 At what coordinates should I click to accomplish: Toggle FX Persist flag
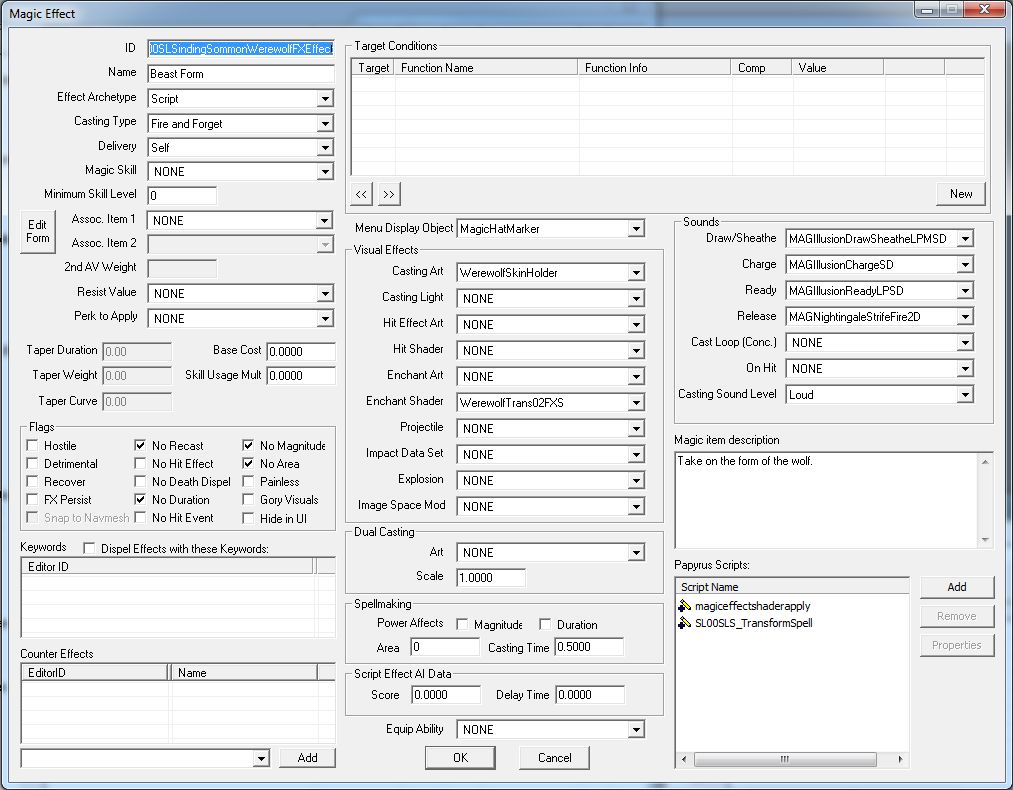click(x=32, y=500)
